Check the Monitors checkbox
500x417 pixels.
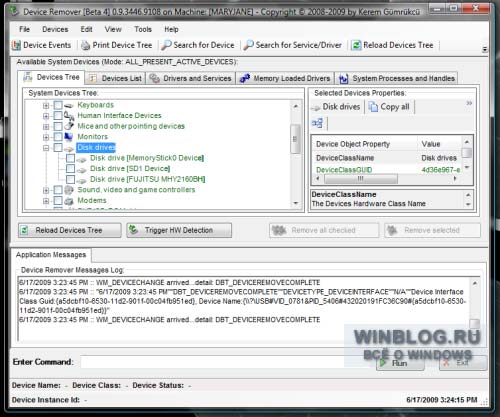coord(58,137)
